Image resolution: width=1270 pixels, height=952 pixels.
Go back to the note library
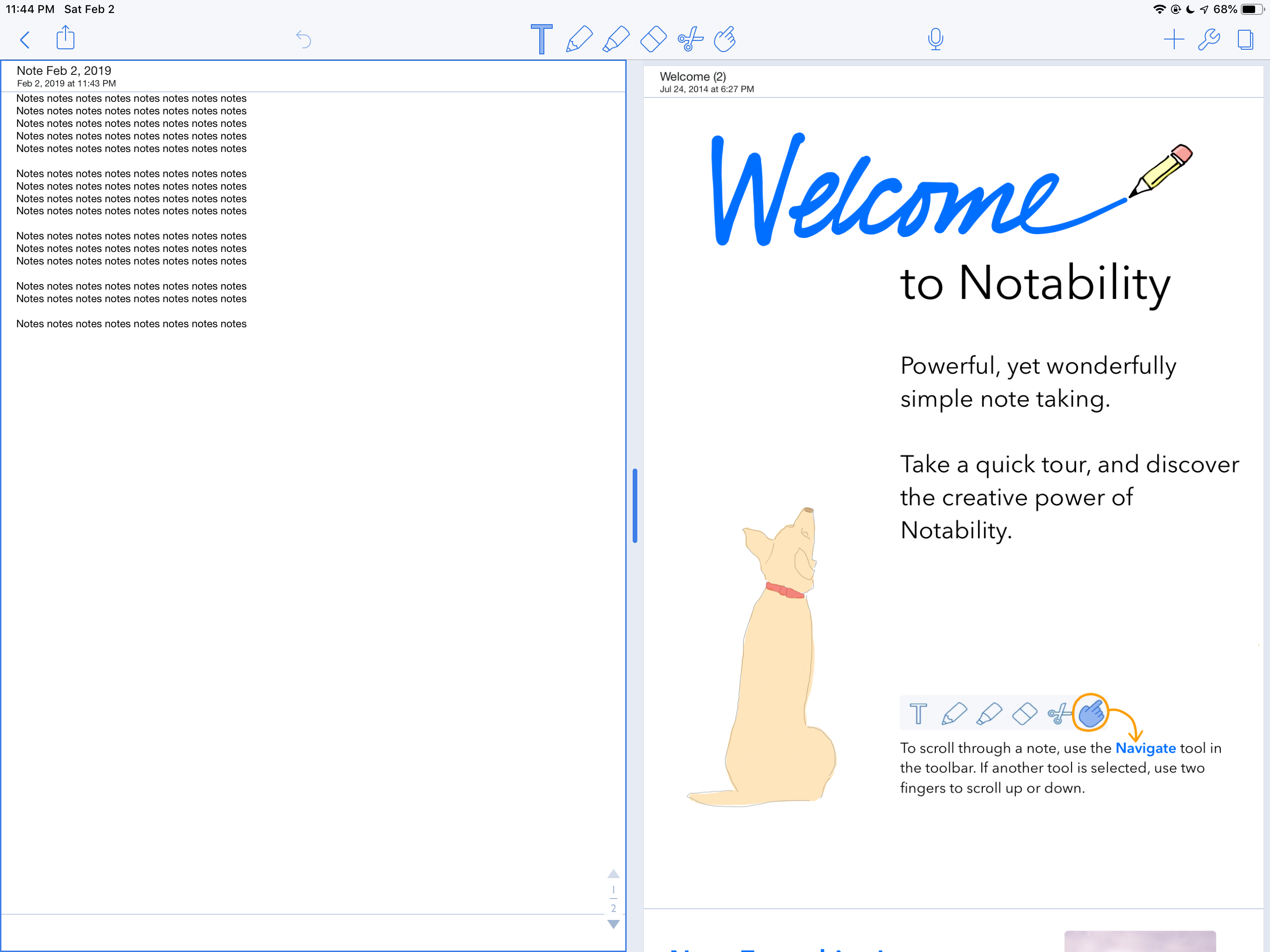pos(25,40)
